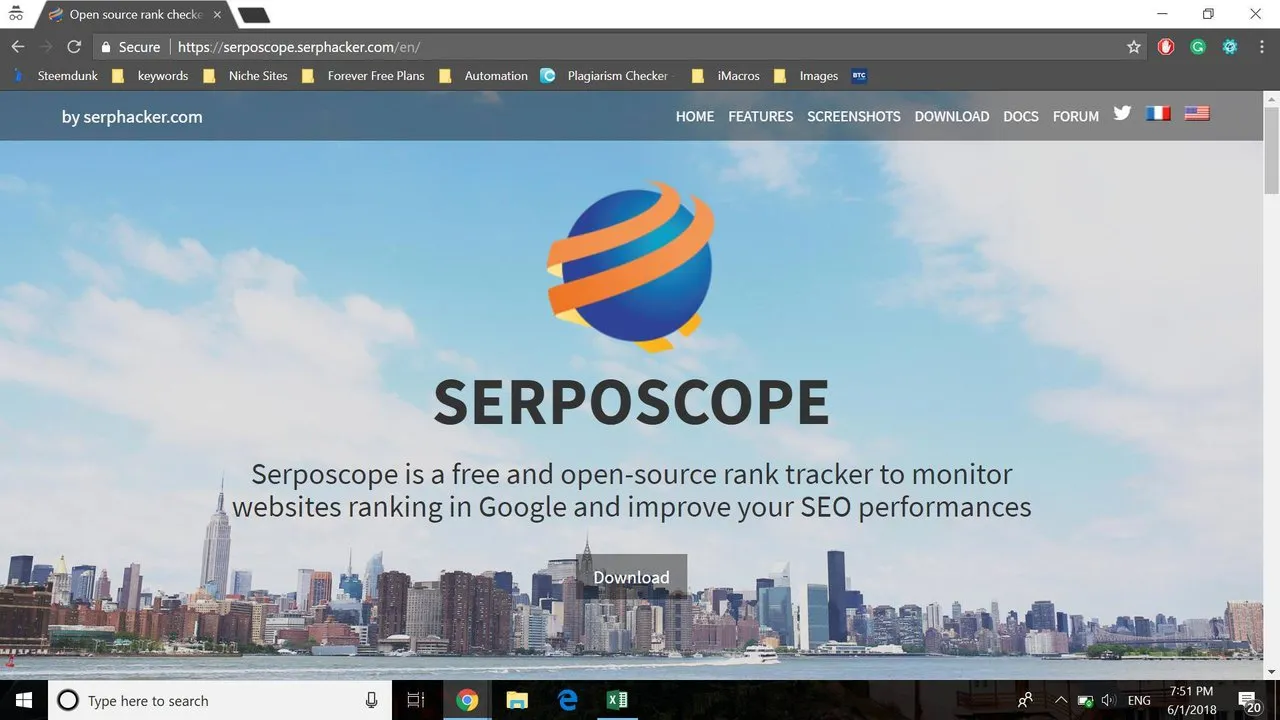The image size is (1280, 720).
Task: Open the Plagiarism Checker bookmark
Action: tap(606, 76)
